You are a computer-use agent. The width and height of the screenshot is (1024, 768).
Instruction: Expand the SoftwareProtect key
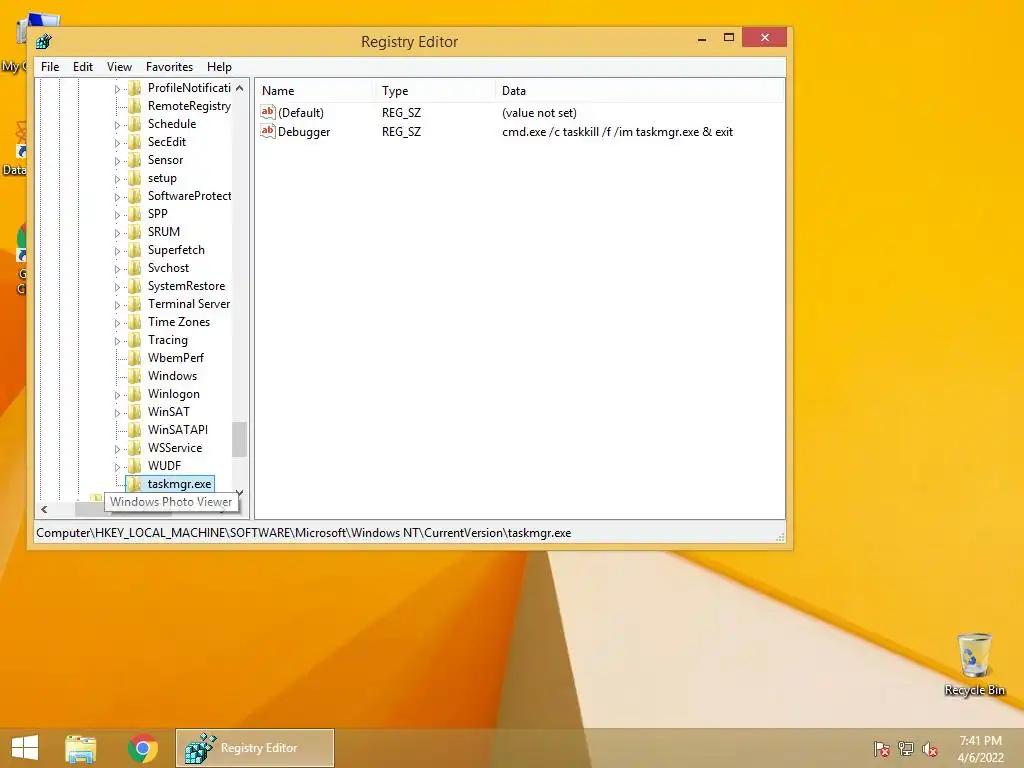117,196
